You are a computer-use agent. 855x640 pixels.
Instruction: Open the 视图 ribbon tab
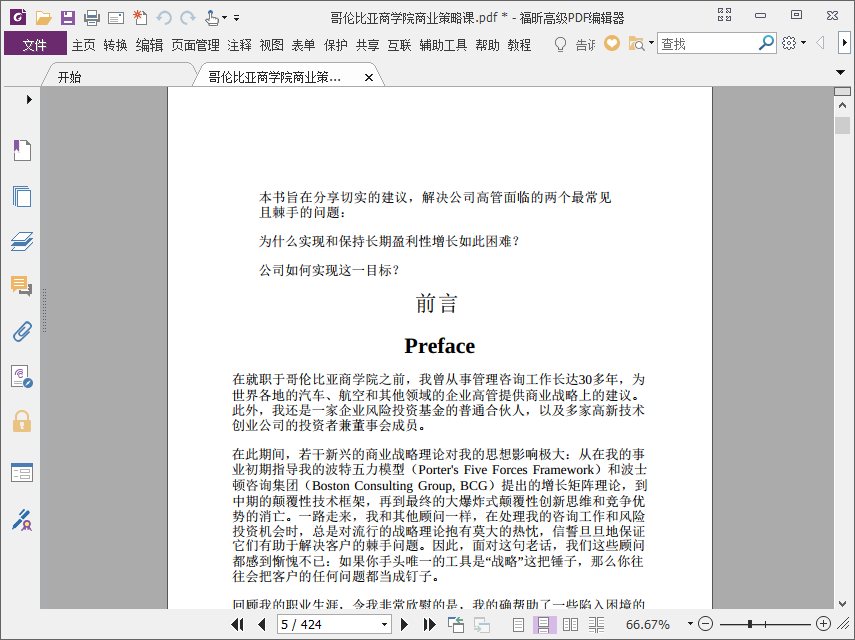click(272, 45)
